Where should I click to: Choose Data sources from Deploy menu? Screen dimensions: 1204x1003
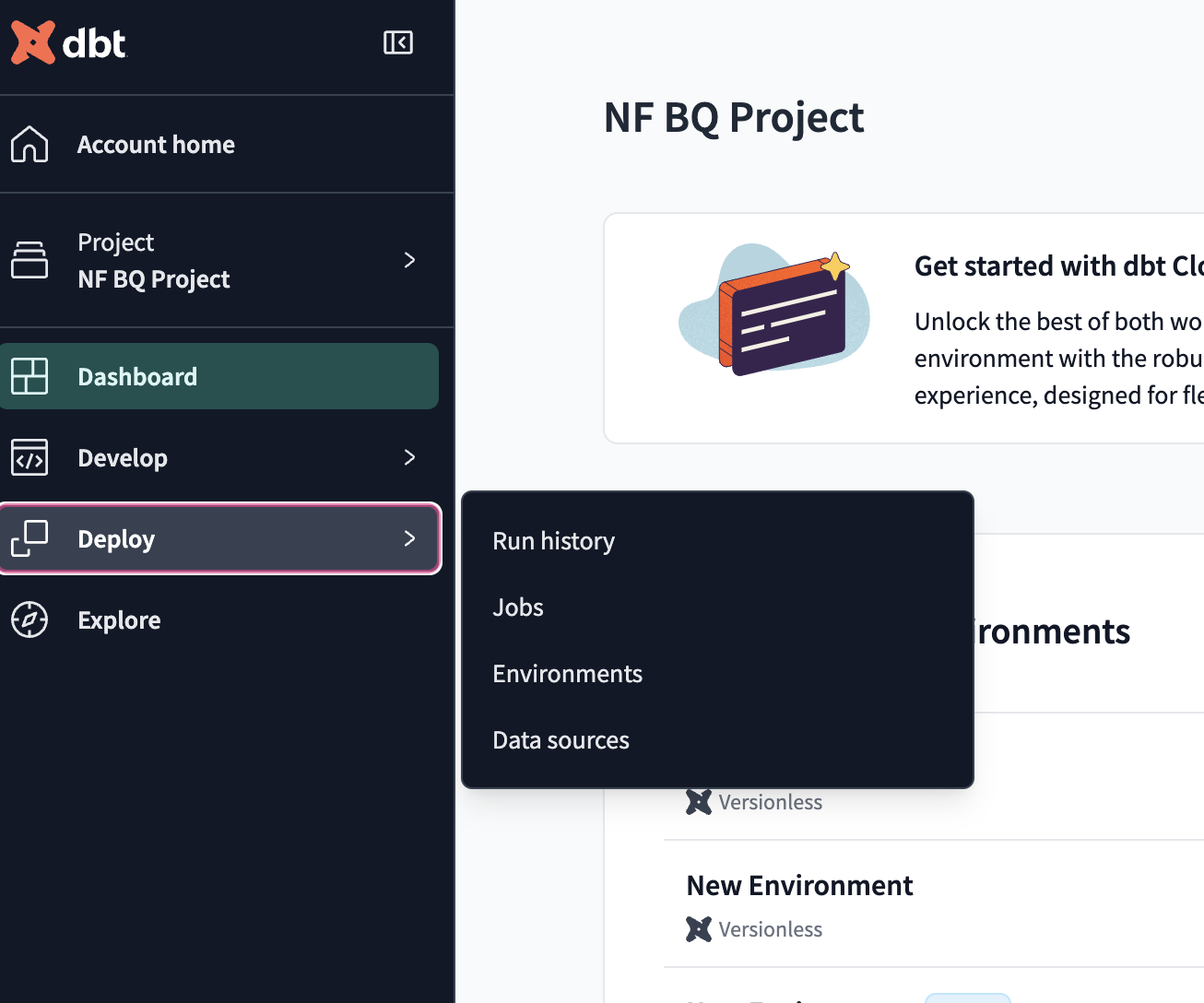pyautogui.click(x=561, y=739)
